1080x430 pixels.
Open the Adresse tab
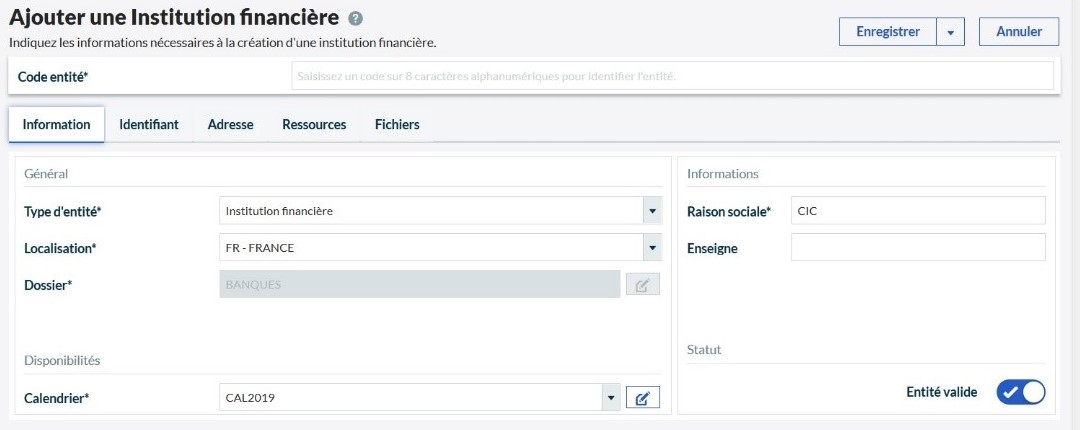[x=230, y=125]
